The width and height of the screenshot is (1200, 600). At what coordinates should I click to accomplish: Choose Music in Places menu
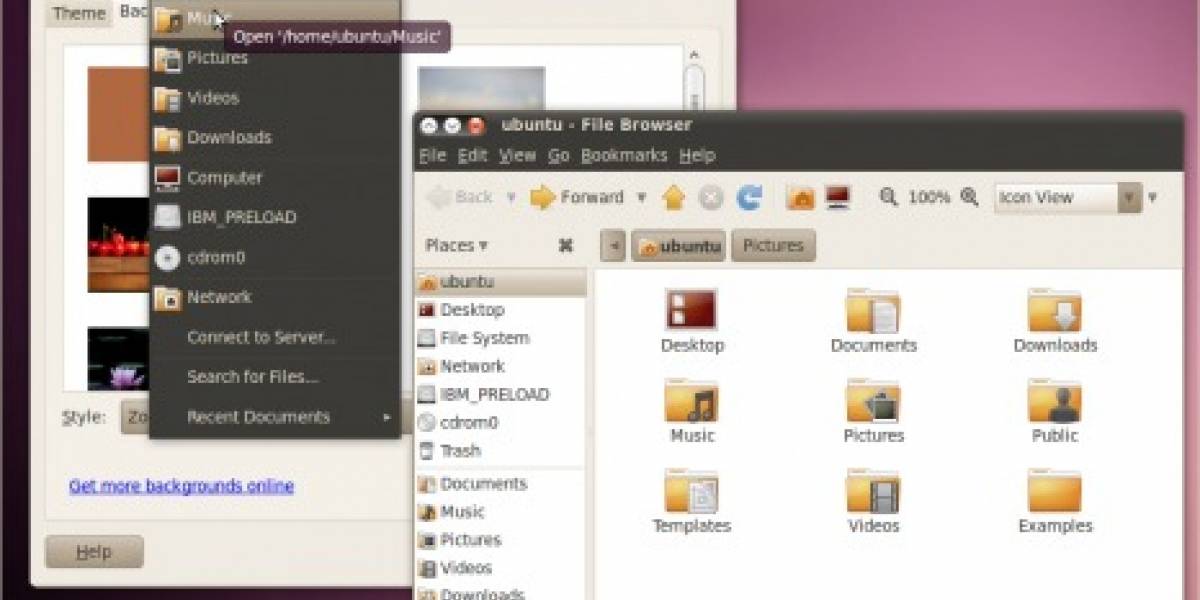click(x=275, y=18)
